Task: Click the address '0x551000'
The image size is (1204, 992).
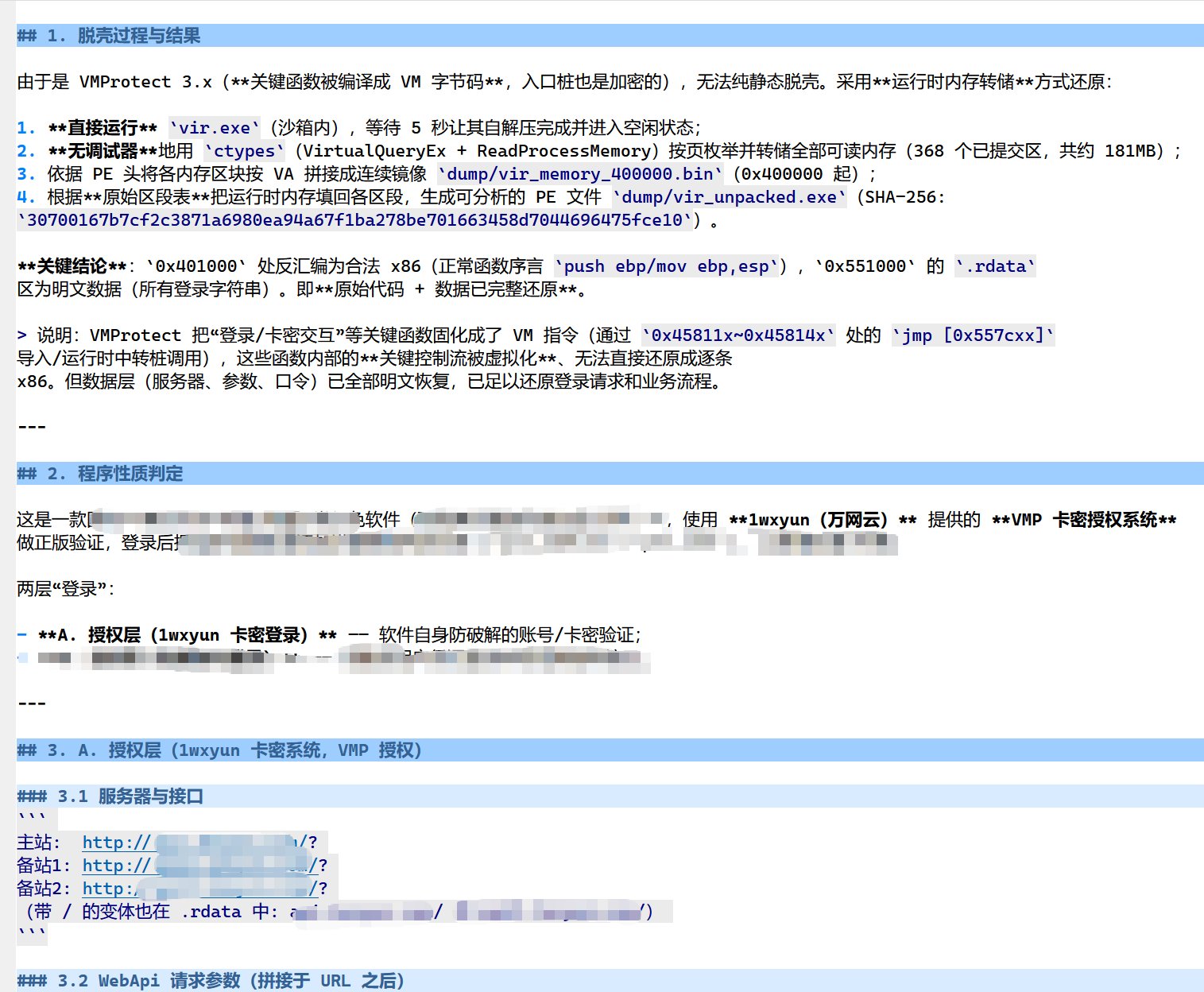Action: click(x=865, y=266)
